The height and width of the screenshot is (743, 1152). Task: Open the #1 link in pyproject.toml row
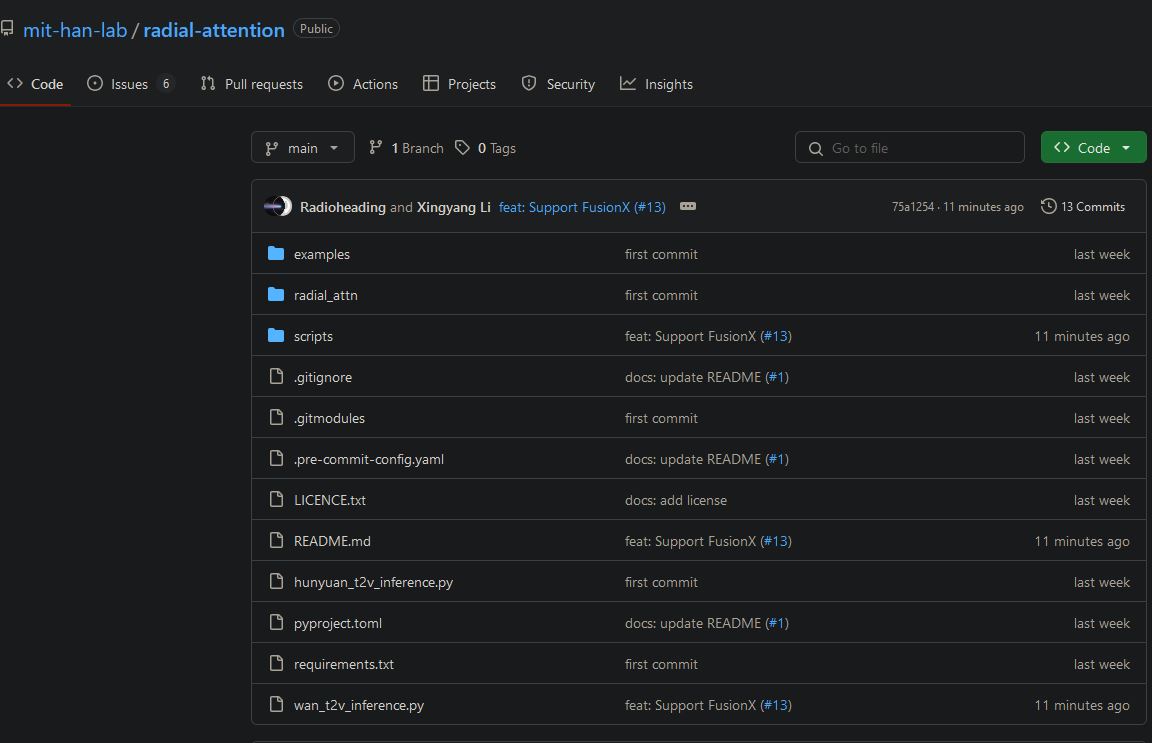click(777, 623)
